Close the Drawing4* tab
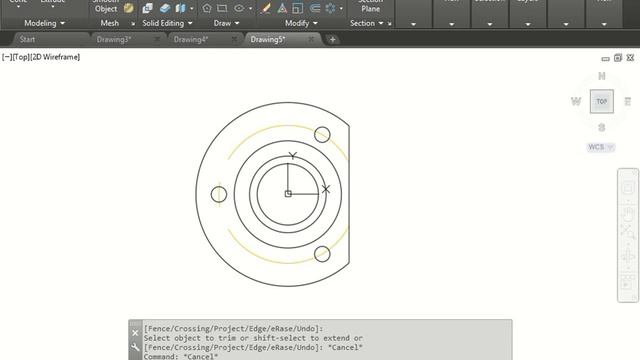640x360 pixels. [234, 39]
